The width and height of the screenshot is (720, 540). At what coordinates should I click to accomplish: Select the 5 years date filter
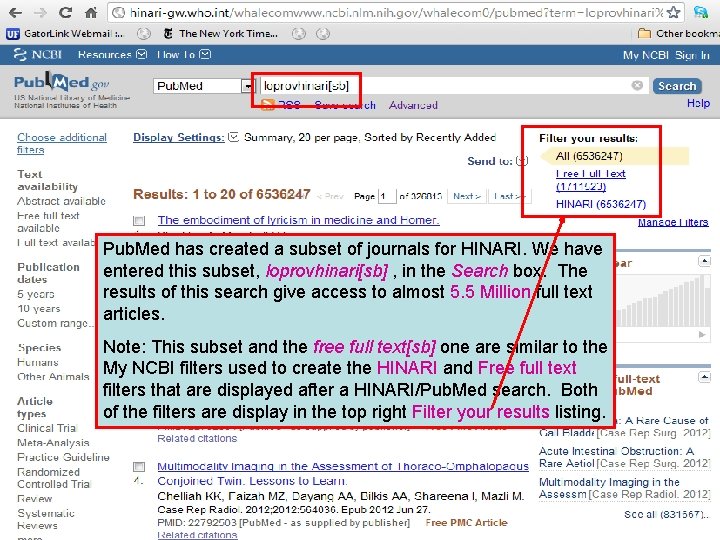[x=36, y=294]
